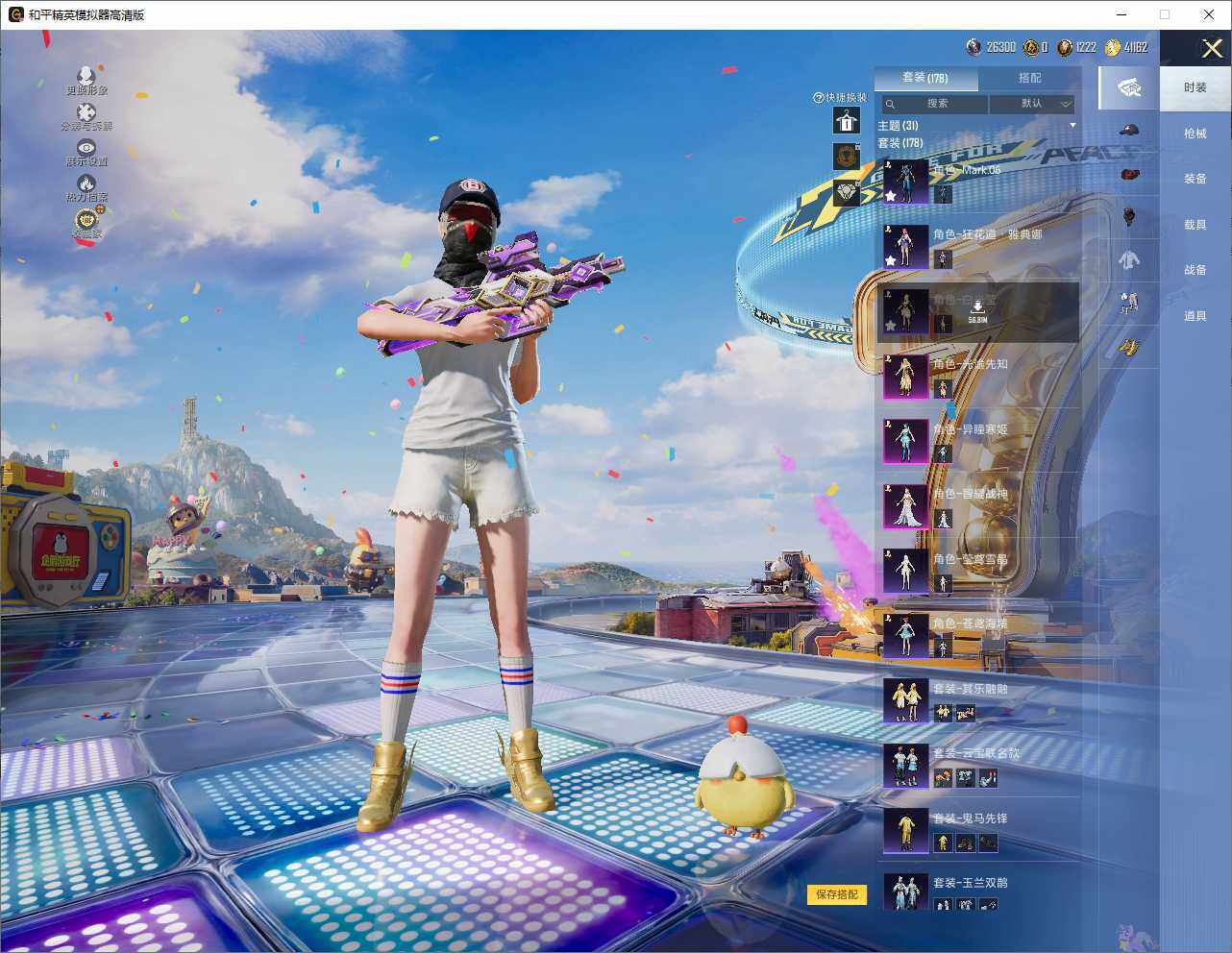
Task: Click the 1222 currency coin icon
Action: click(1065, 47)
